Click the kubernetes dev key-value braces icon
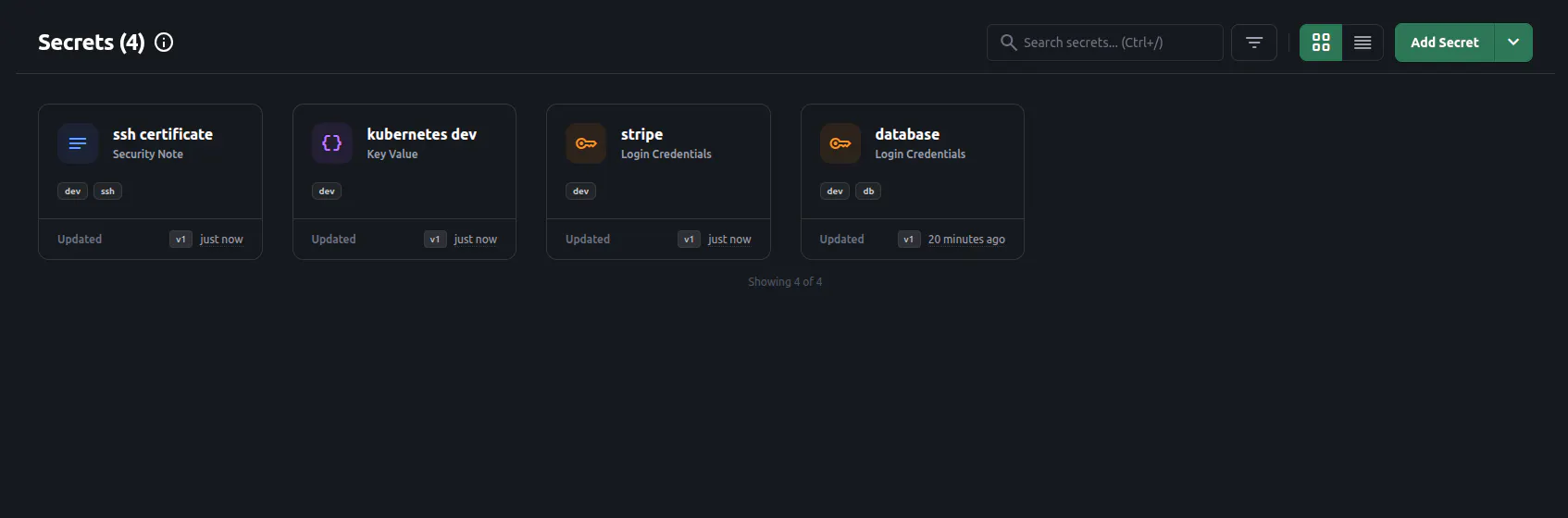Screen dimensions: 1568x518 click(x=331, y=143)
